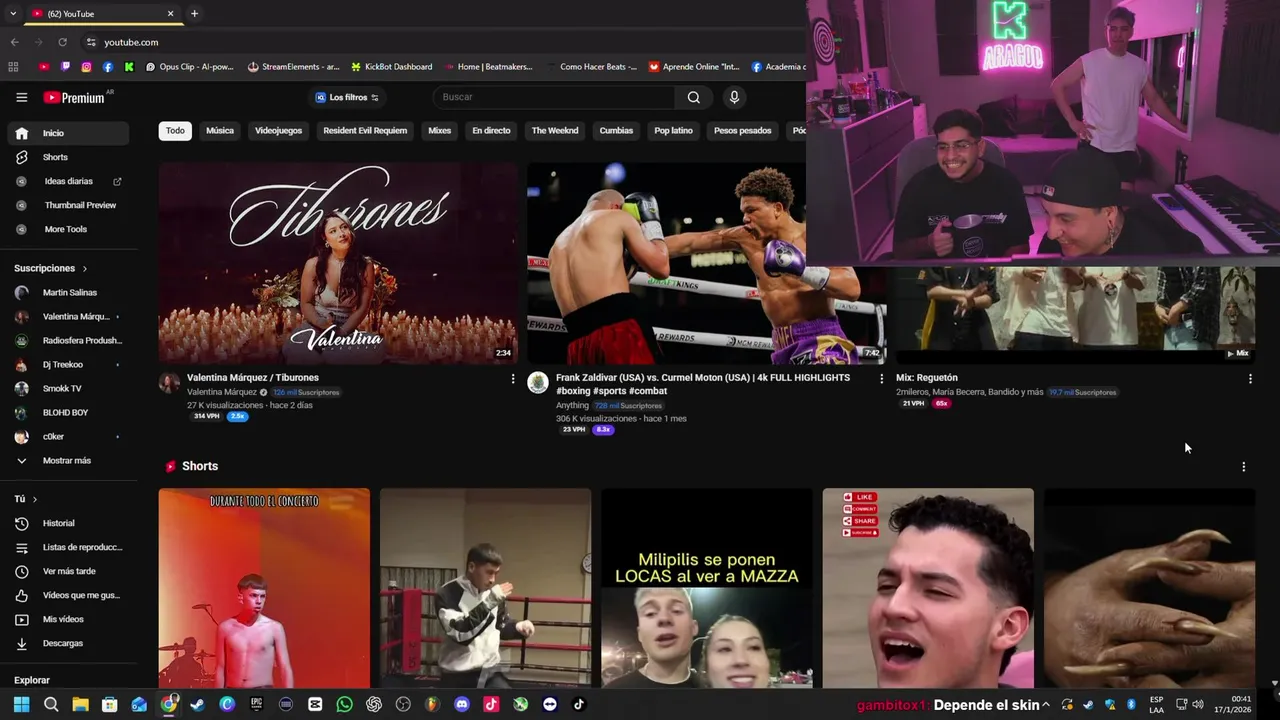This screenshot has height=720, width=1280.
Task: Open StreamElements bookmark
Action: pyautogui.click(x=294, y=67)
